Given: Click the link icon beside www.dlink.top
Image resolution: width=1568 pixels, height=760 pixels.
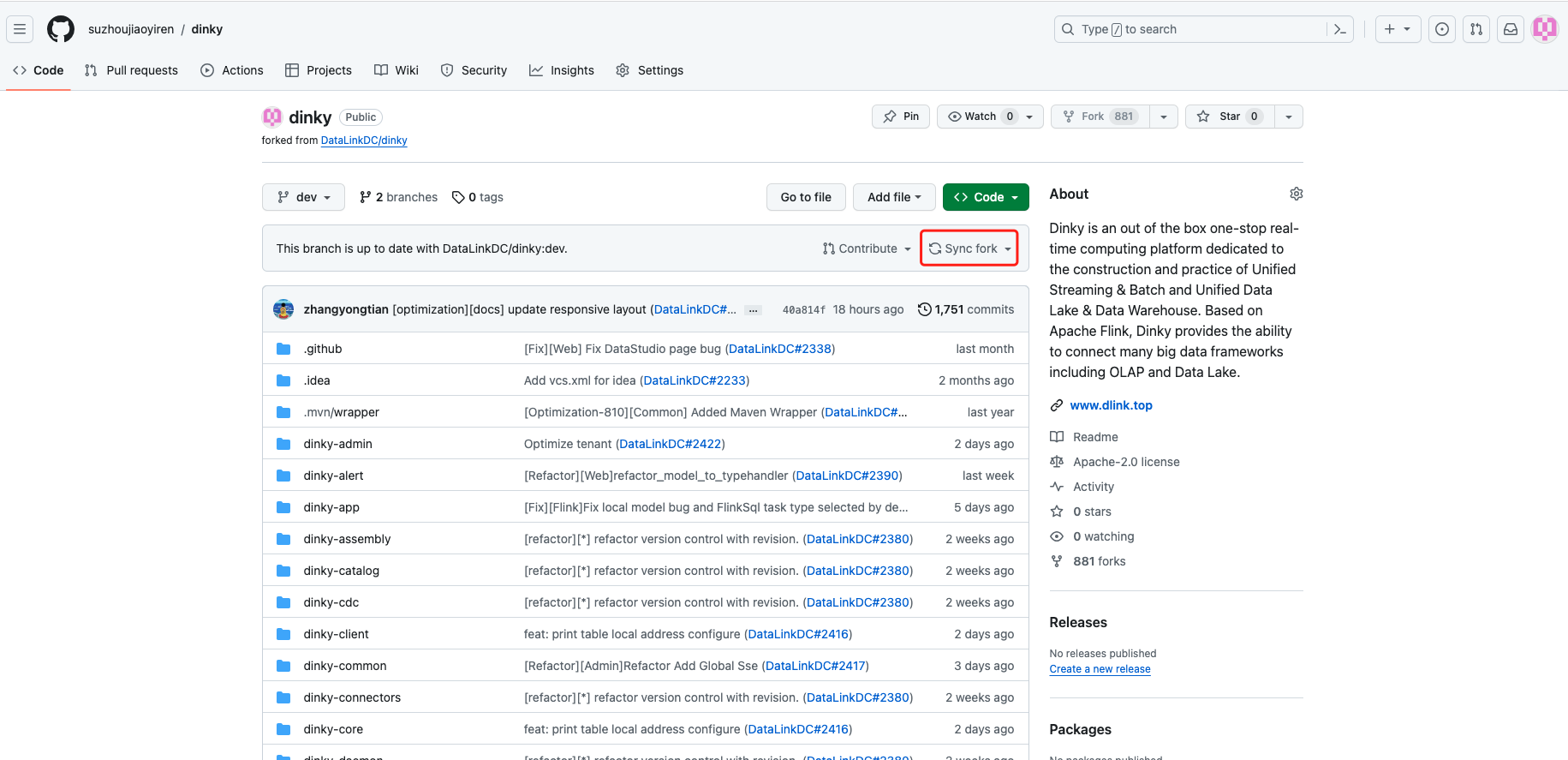Looking at the screenshot, I should click(1057, 405).
